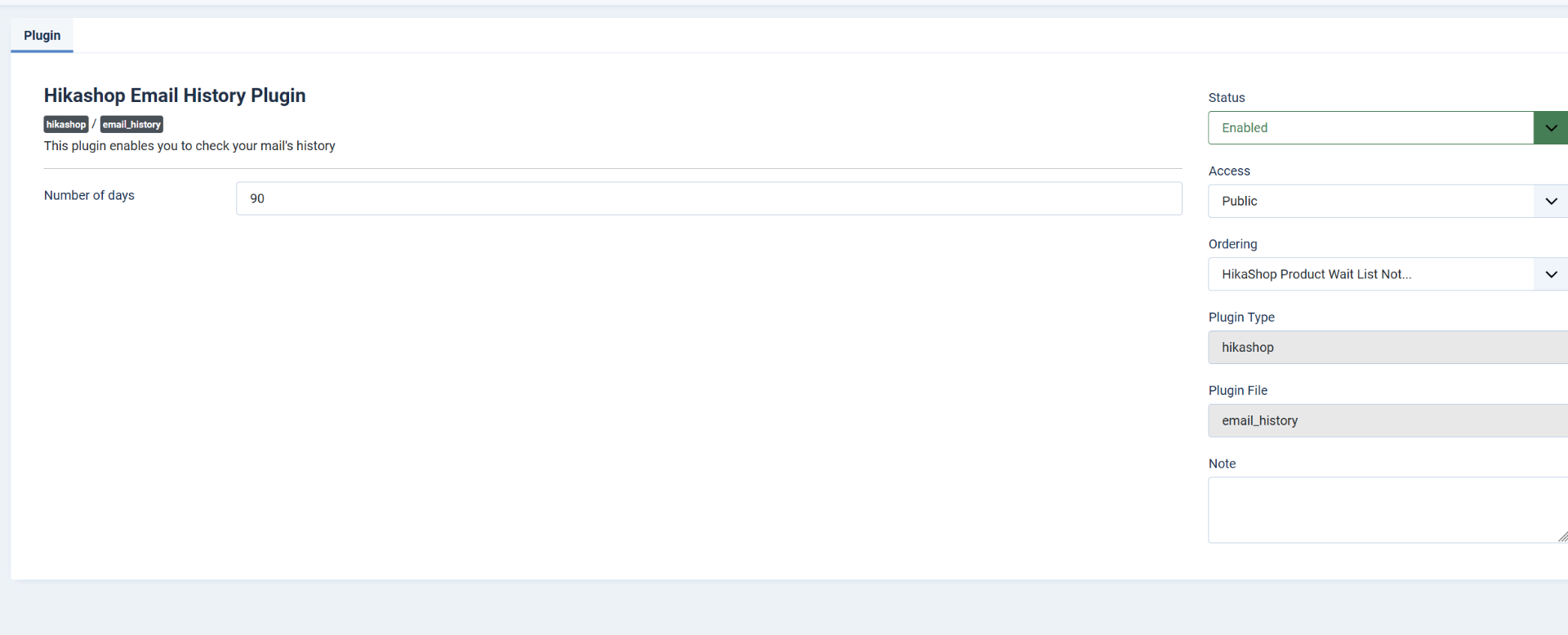
Task: Click the Status field label
Action: pyautogui.click(x=1227, y=97)
